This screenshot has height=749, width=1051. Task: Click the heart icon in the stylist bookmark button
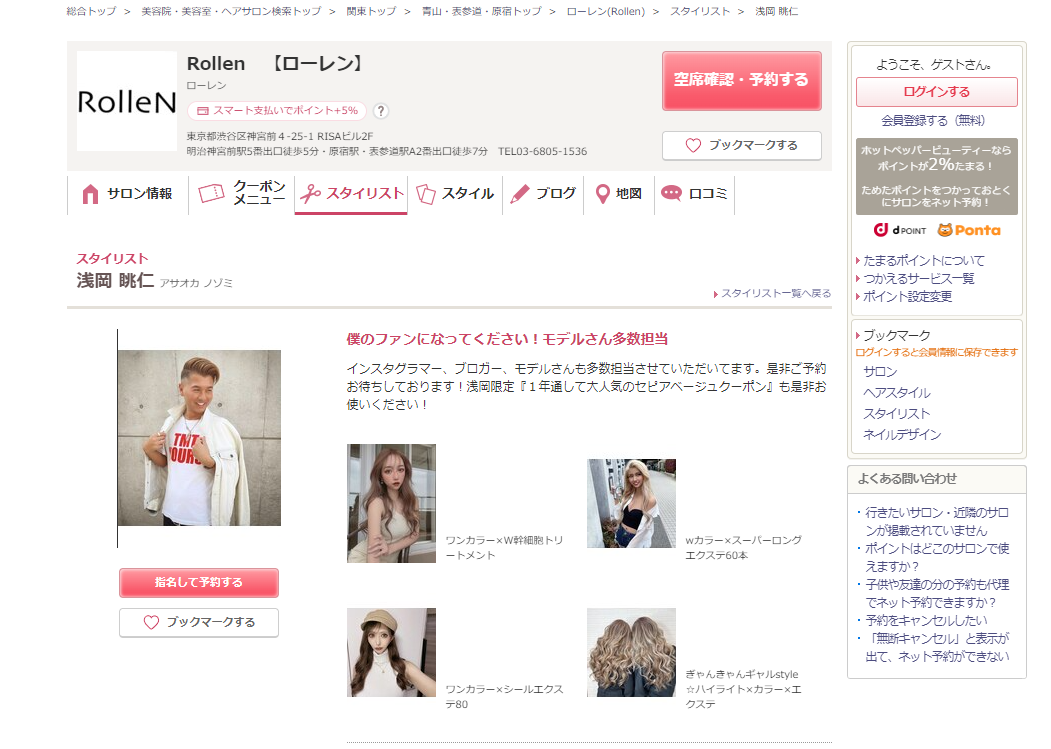click(151, 622)
